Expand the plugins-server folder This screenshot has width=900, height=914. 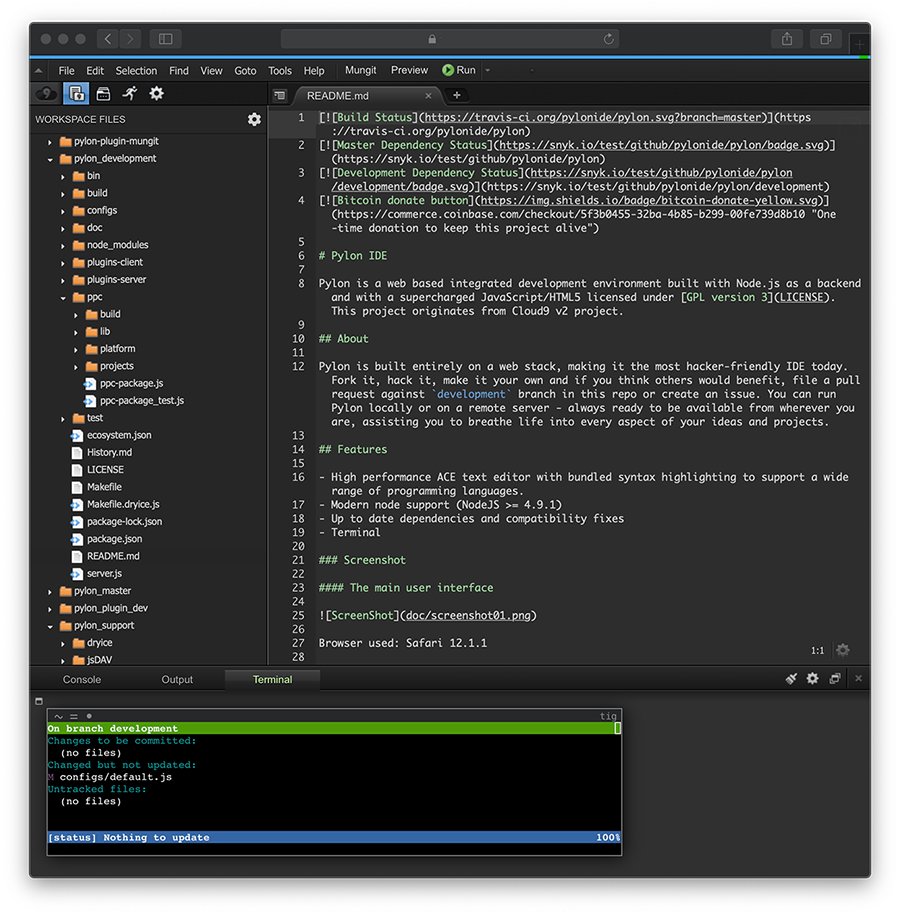click(63, 280)
